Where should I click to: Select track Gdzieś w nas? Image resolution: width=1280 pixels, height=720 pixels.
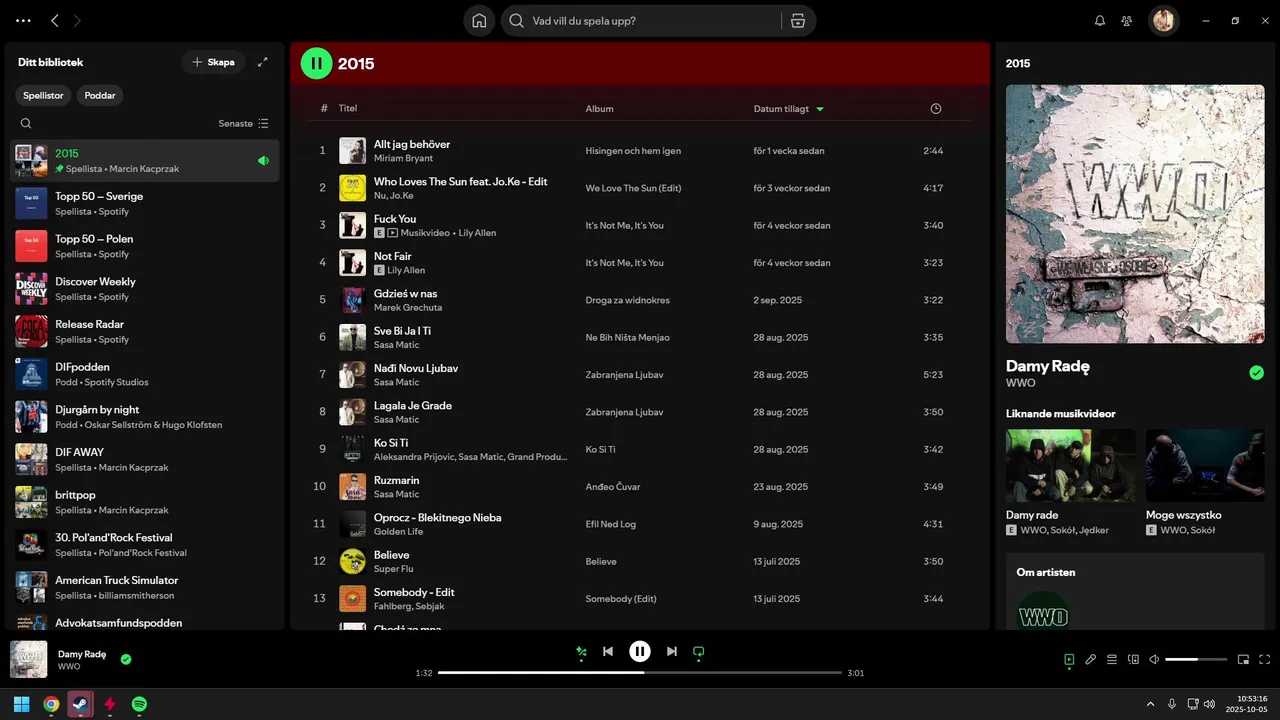click(x=640, y=300)
